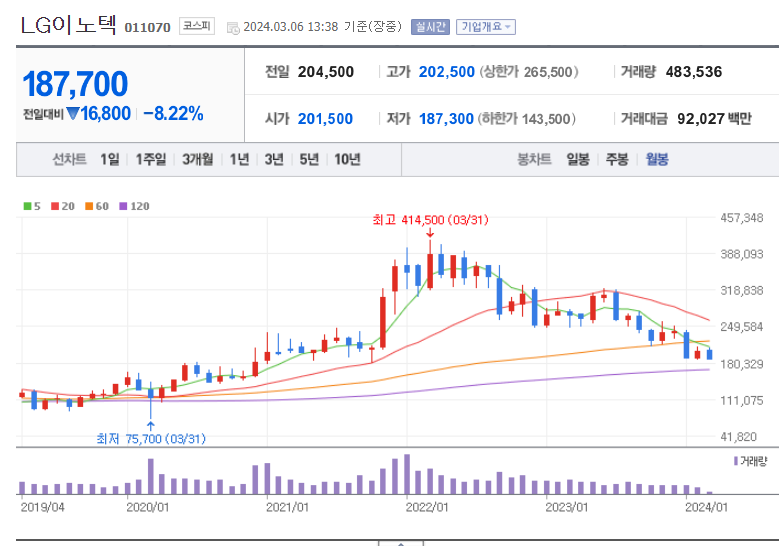Screen dimensions: 779x546
Task: Click the orange 60 moving average legend
Action: coord(97,206)
